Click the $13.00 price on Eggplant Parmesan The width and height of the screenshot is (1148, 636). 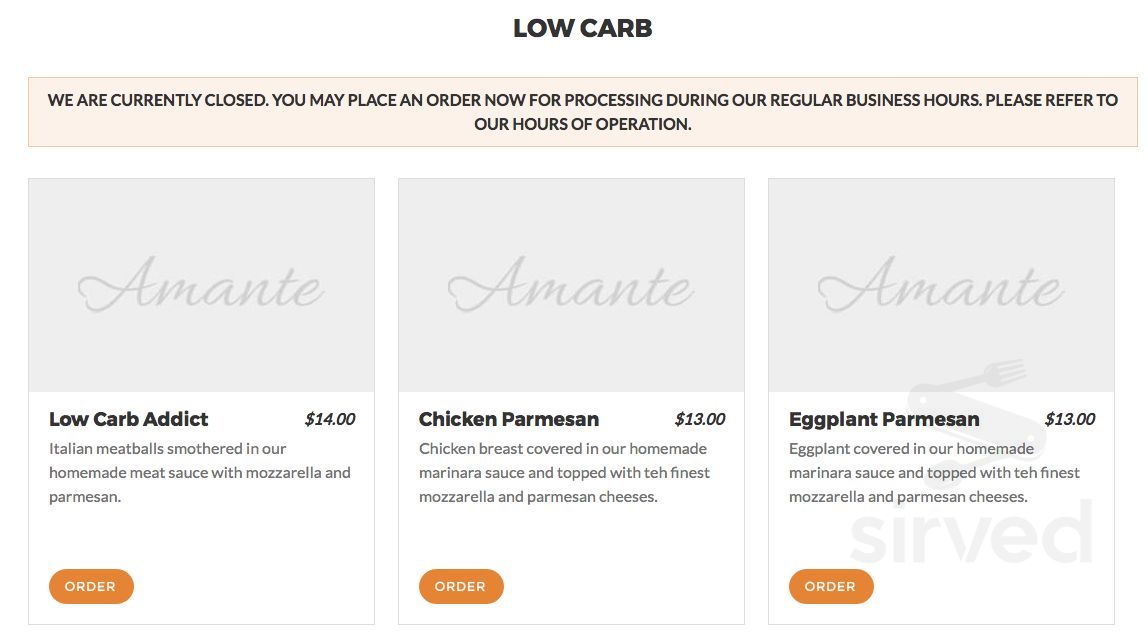(x=1069, y=419)
